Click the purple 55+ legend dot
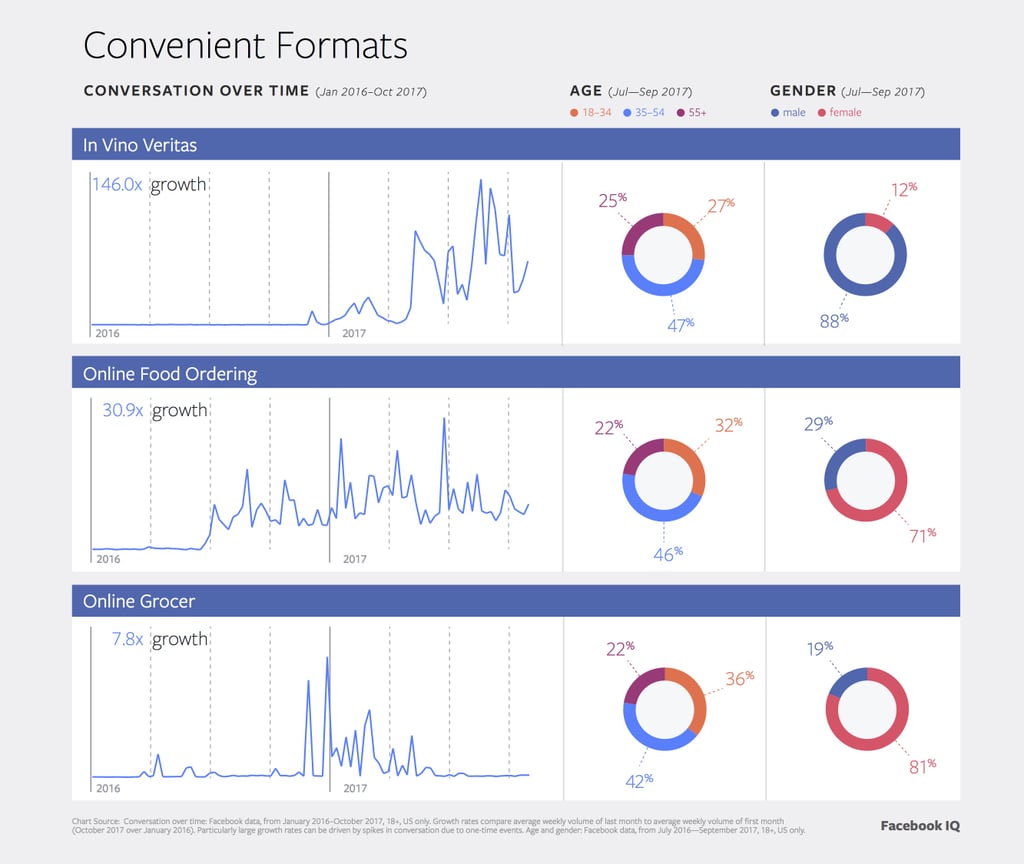Viewport: 1024px width, 864px height. point(680,113)
